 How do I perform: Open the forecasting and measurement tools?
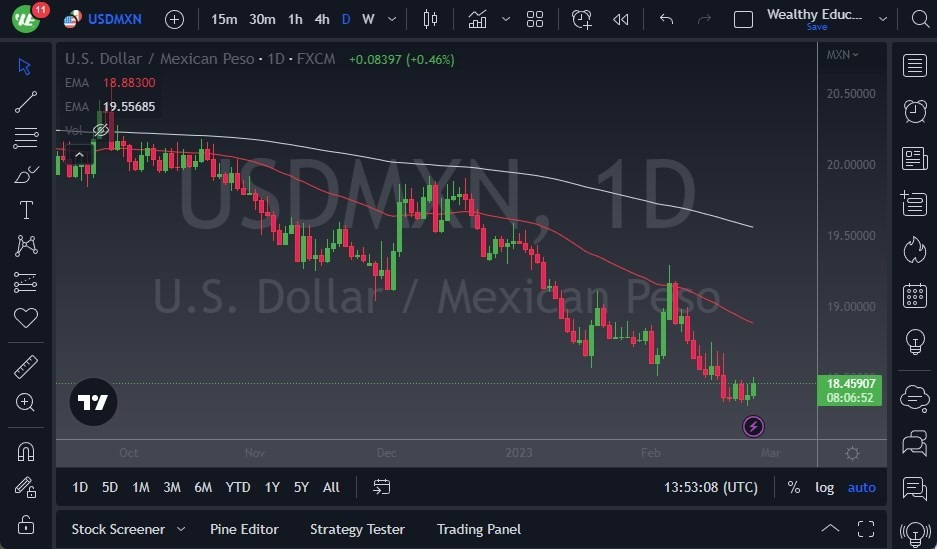pos(25,282)
